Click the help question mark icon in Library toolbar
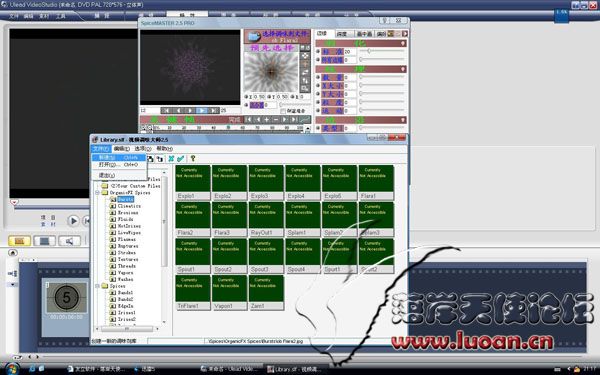The width and height of the screenshot is (600, 375). click(193, 158)
